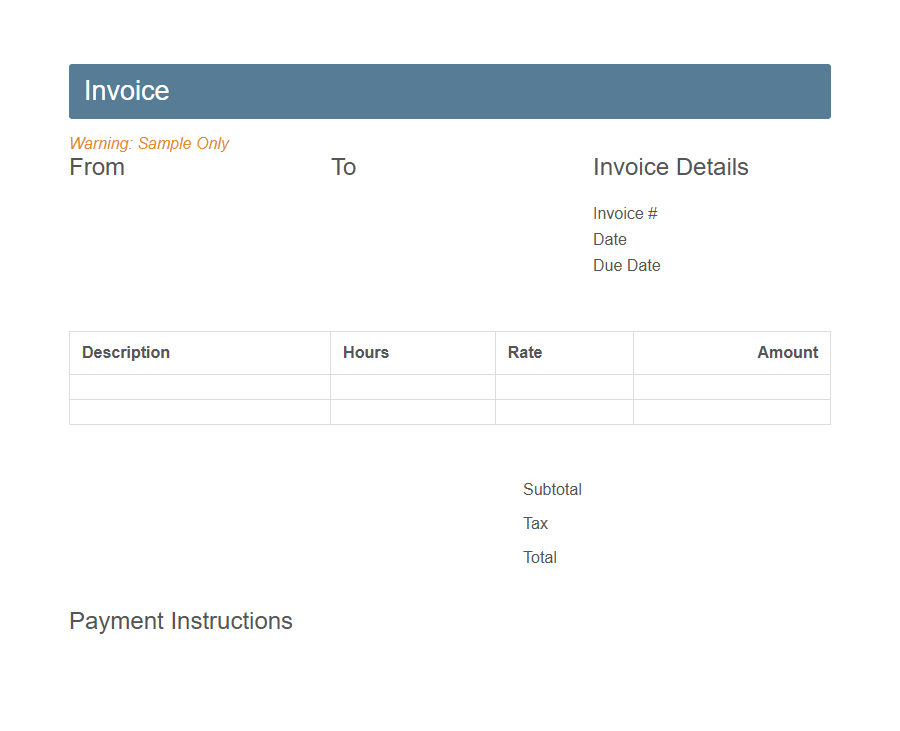Click the Description column header
Screen dimensions: 900x731
click(x=126, y=352)
